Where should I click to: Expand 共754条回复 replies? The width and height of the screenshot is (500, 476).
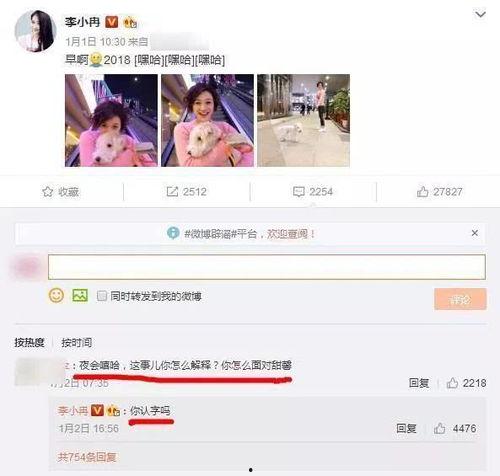click(x=87, y=457)
